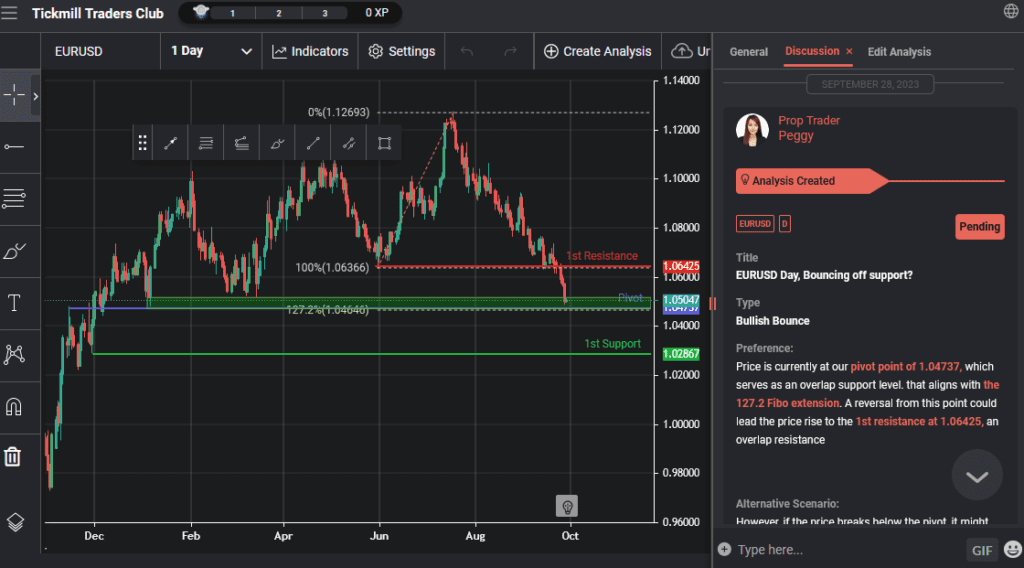This screenshot has width=1024, height=568.
Task: Click the trend line icon in floating toolbar
Action: coord(170,143)
